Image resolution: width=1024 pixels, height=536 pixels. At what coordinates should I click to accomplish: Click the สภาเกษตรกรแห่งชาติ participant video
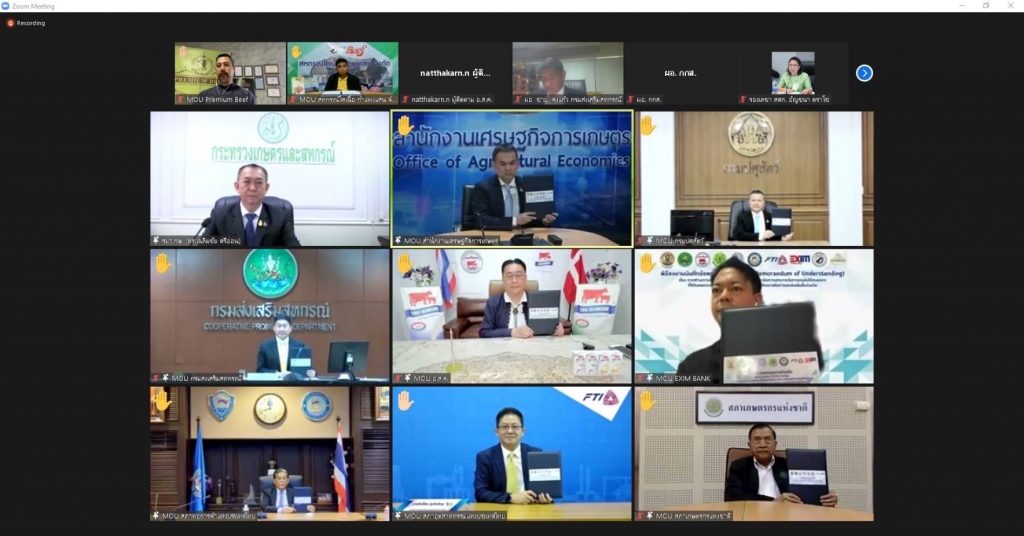(754, 453)
